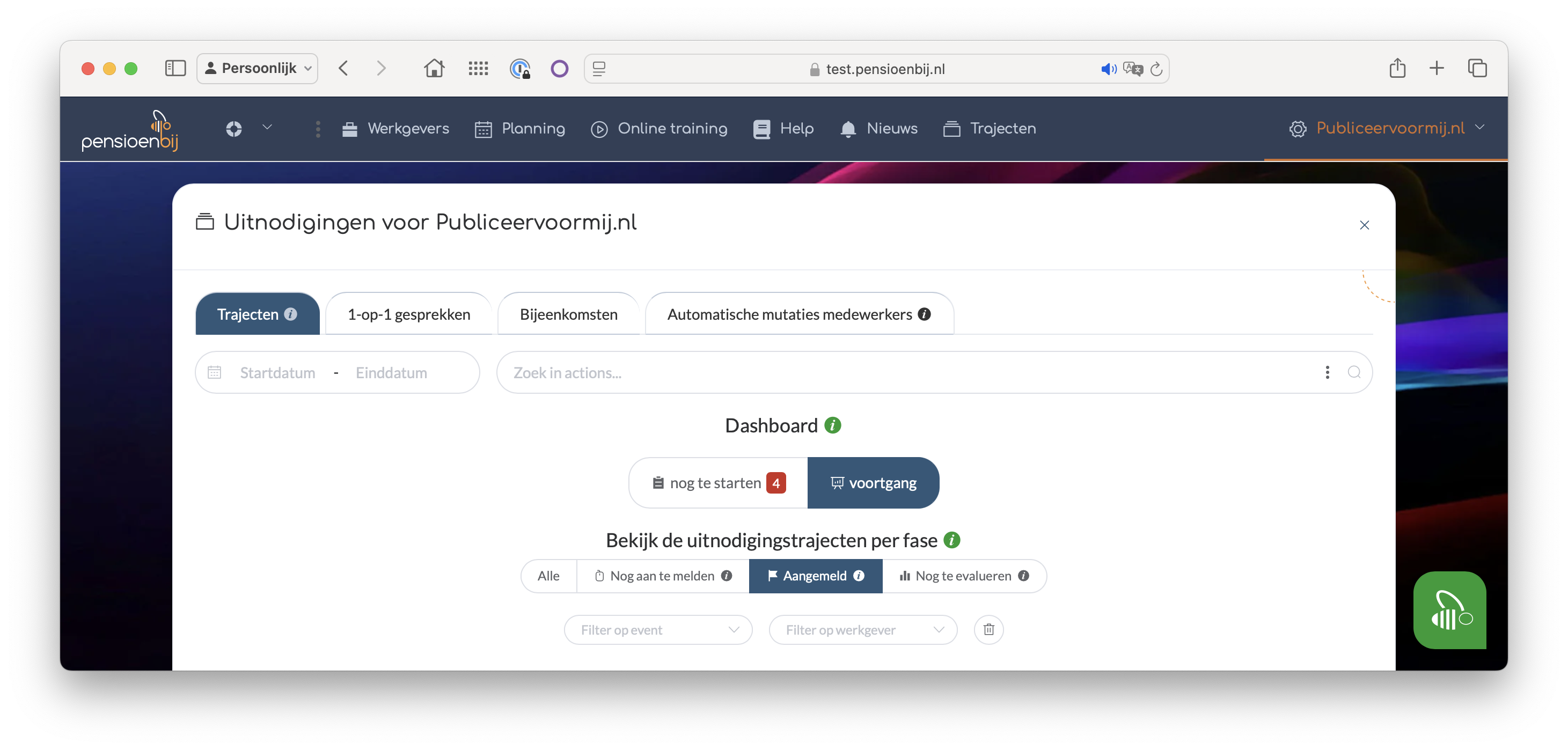Click the Startdatum date field
Screen dimensions: 1568x750
click(x=277, y=372)
